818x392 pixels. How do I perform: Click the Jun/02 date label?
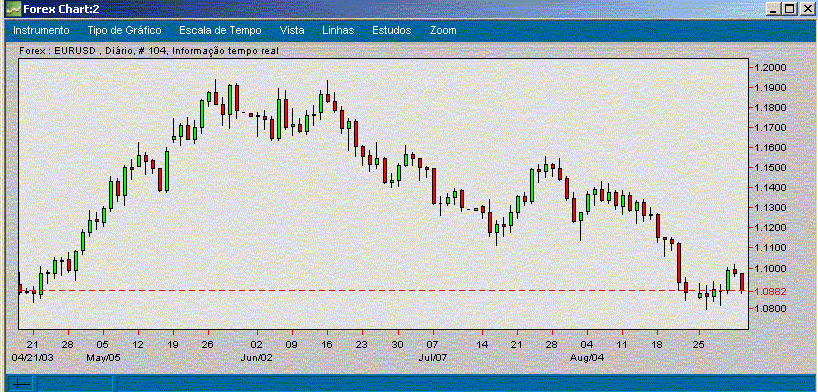pos(257,358)
